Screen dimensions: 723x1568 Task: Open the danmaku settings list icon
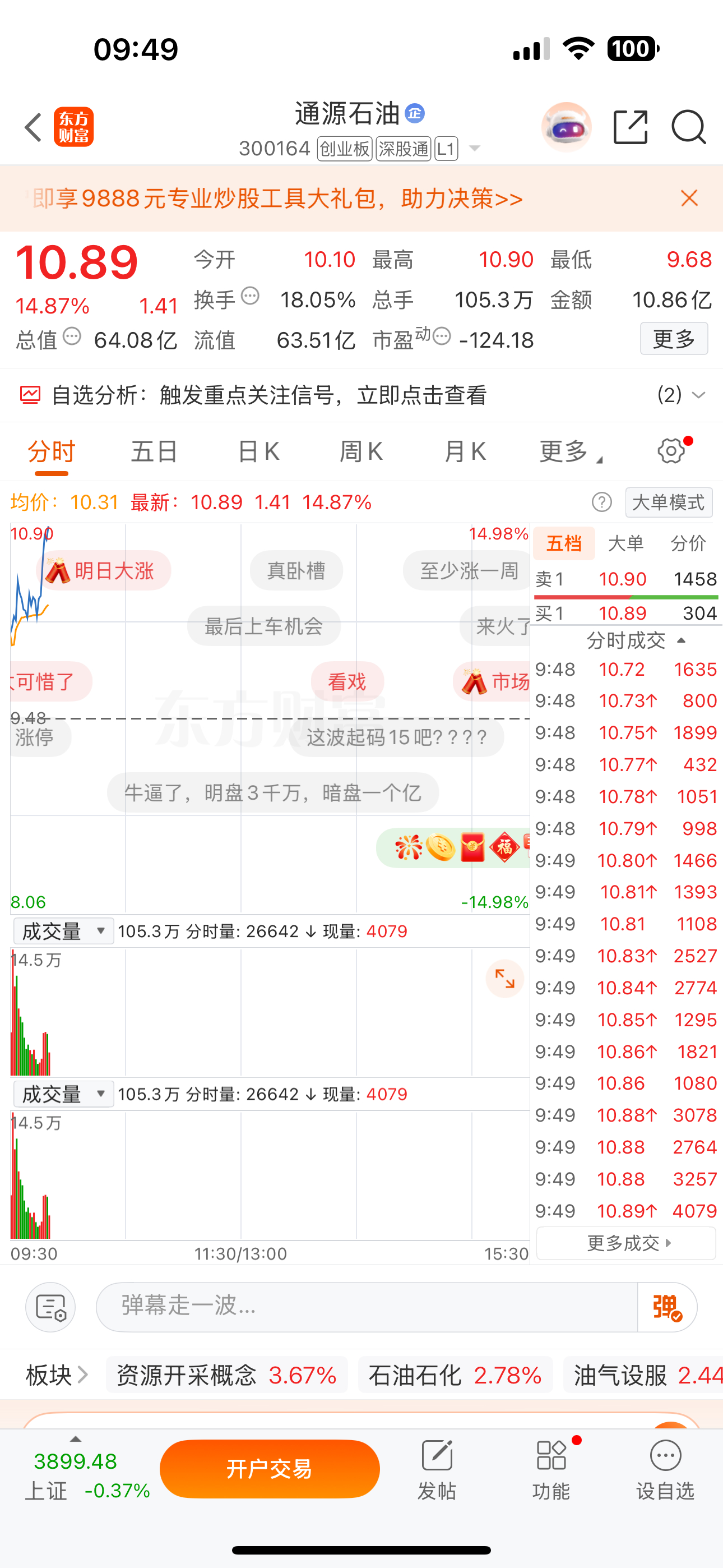pyautogui.click(x=50, y=1307)
